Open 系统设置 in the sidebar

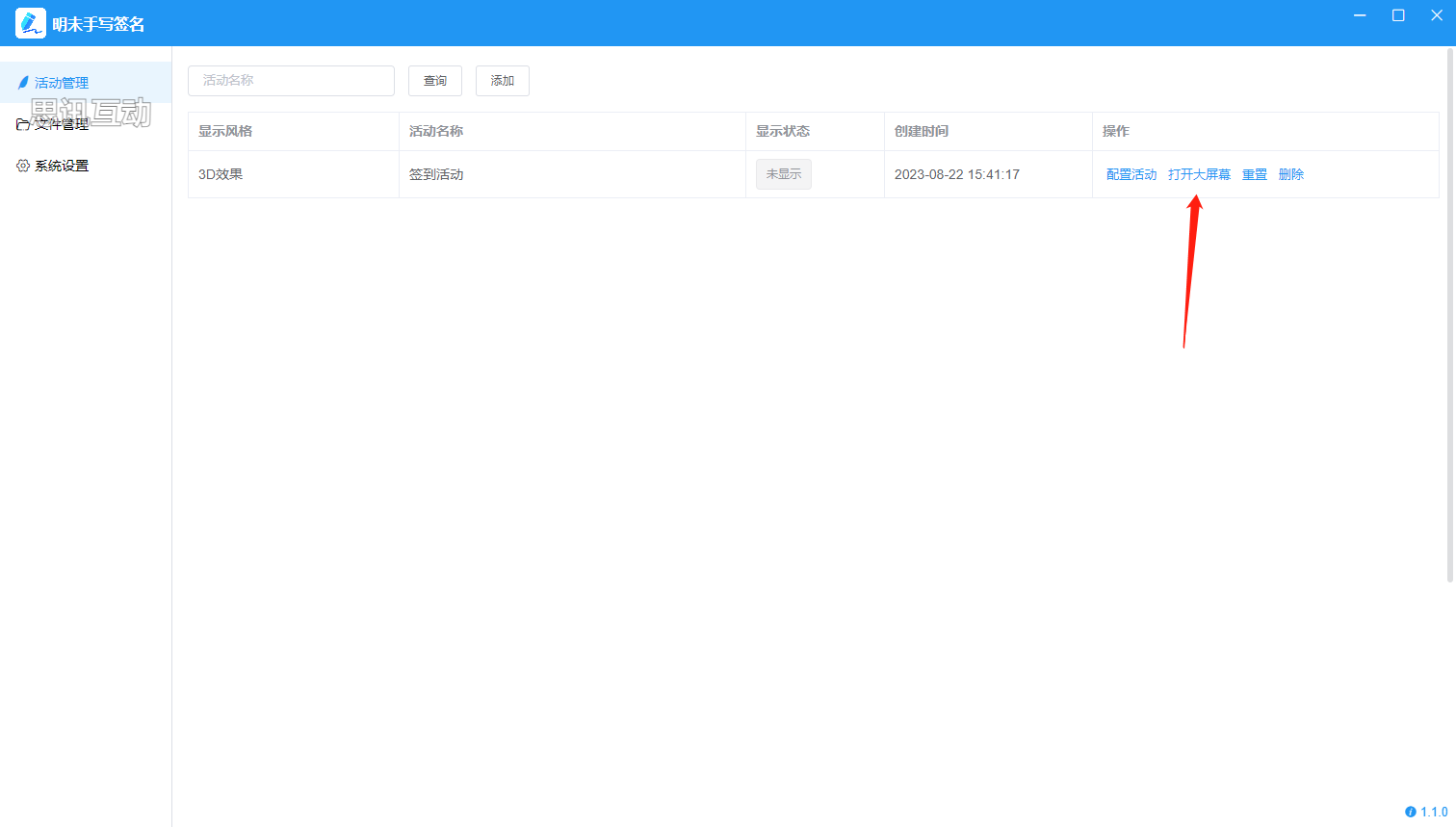tap(86, 166)
